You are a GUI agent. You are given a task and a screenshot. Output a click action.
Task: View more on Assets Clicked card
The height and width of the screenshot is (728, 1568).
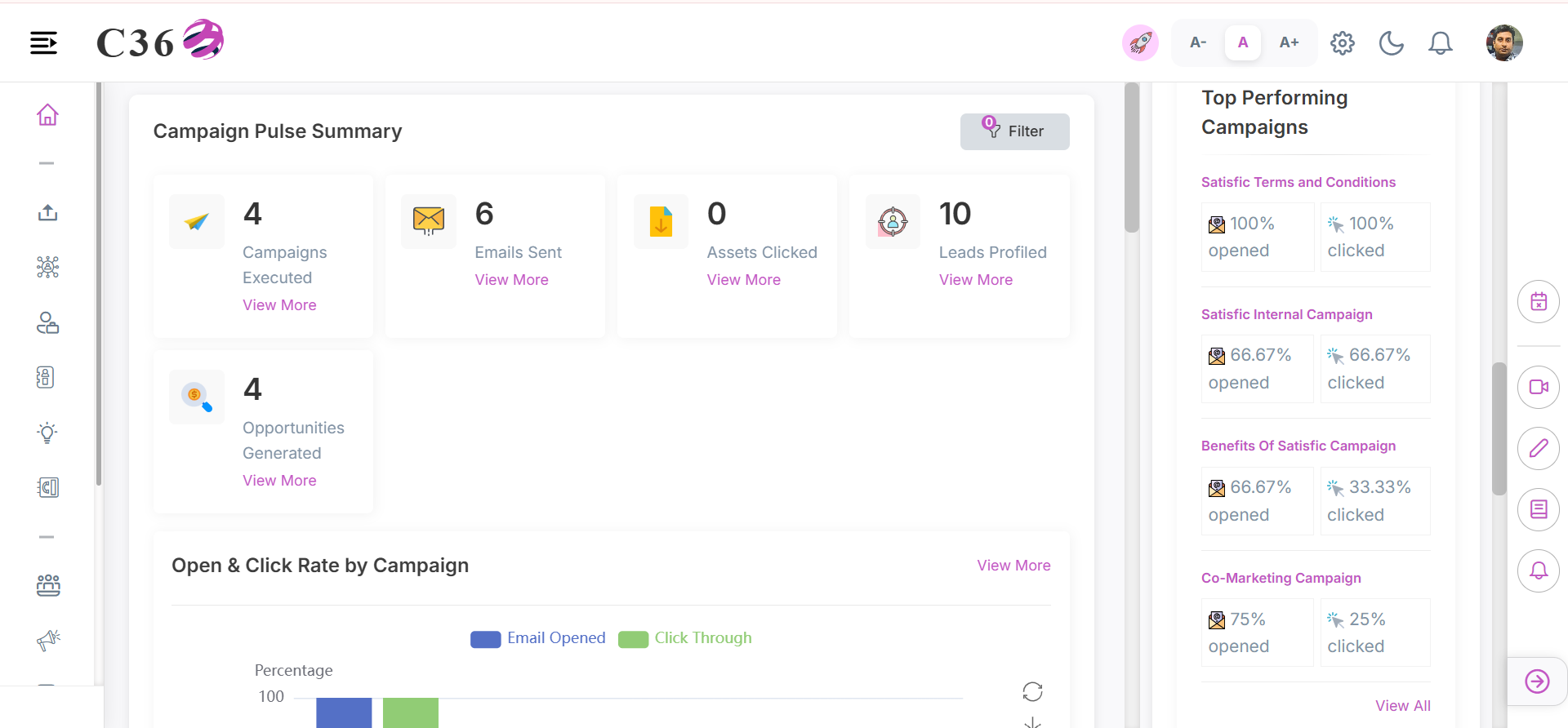743,279
